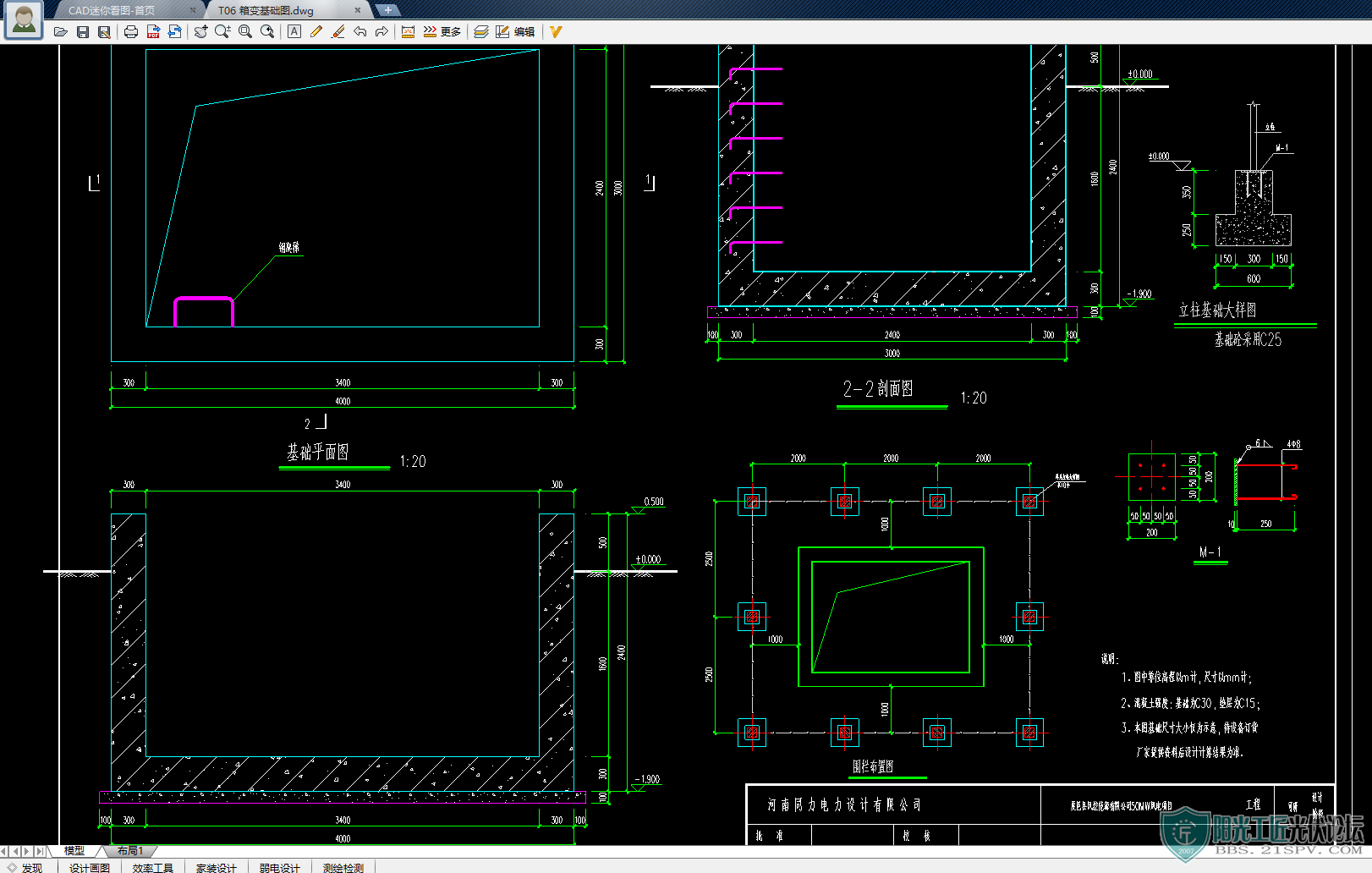The width and height of the screenshot is (1372, 873).
Task: Close the CAD迷你看图-首页 tab
Action: tap(193, 10)
